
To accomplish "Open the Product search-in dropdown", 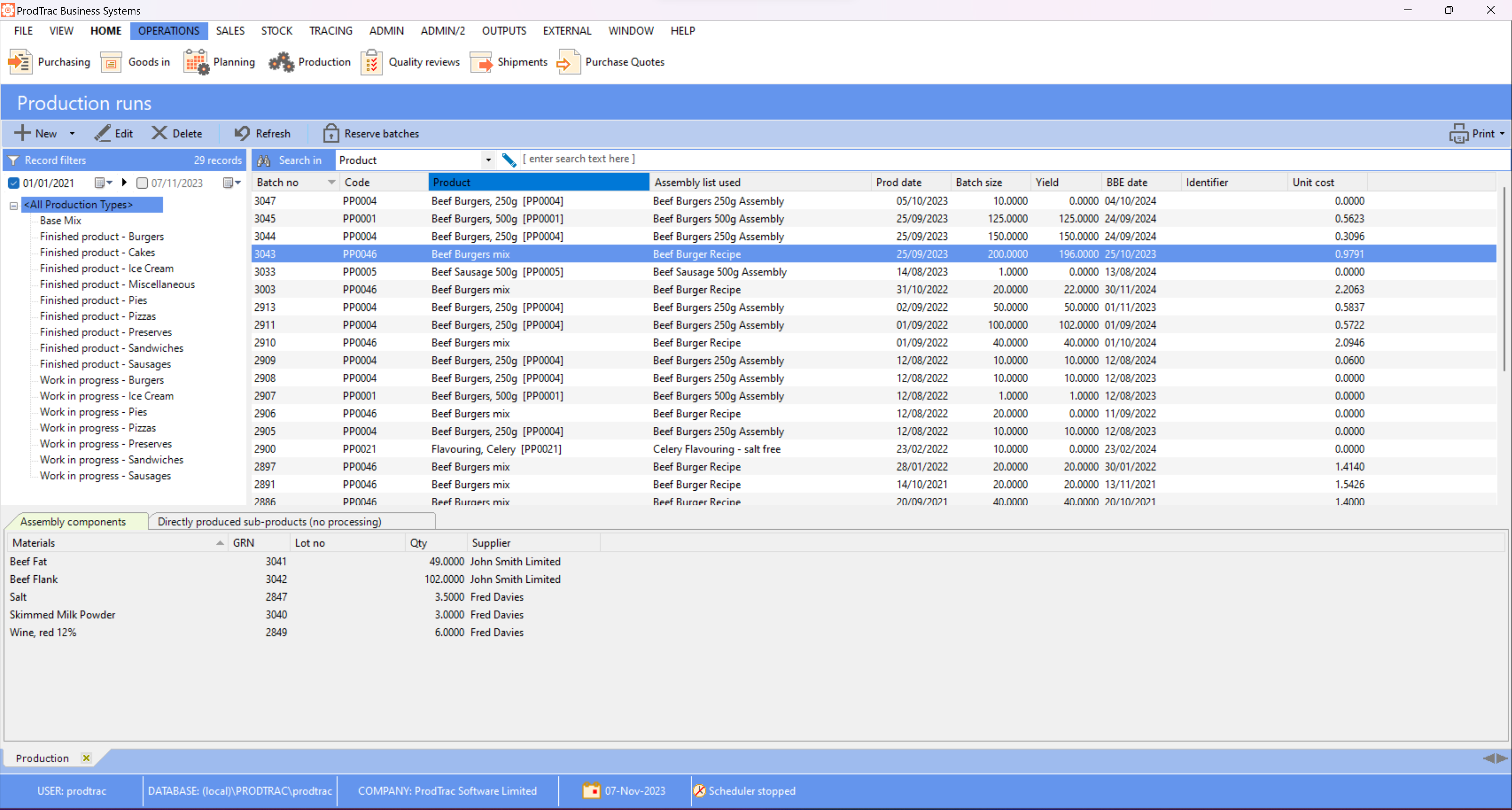I will pyautogui.click(x=488, y=159).
